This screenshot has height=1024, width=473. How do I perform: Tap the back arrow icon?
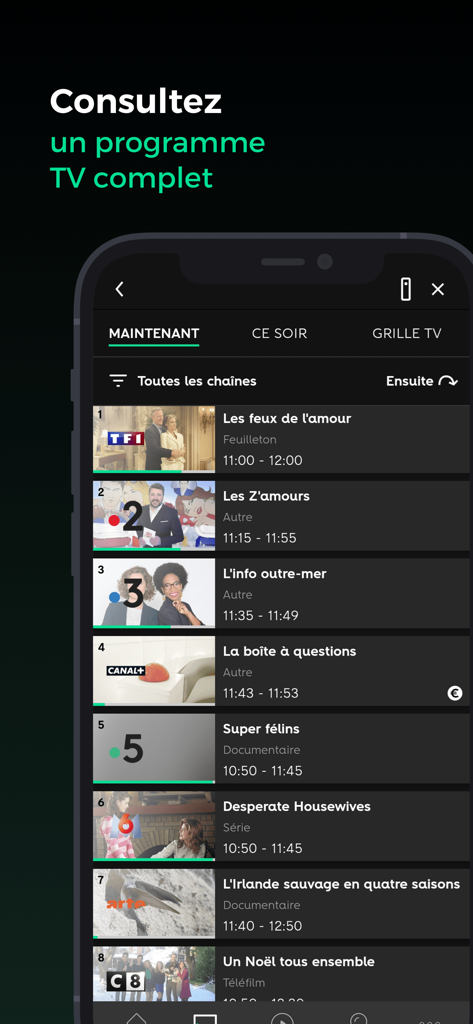click(120, 289)
